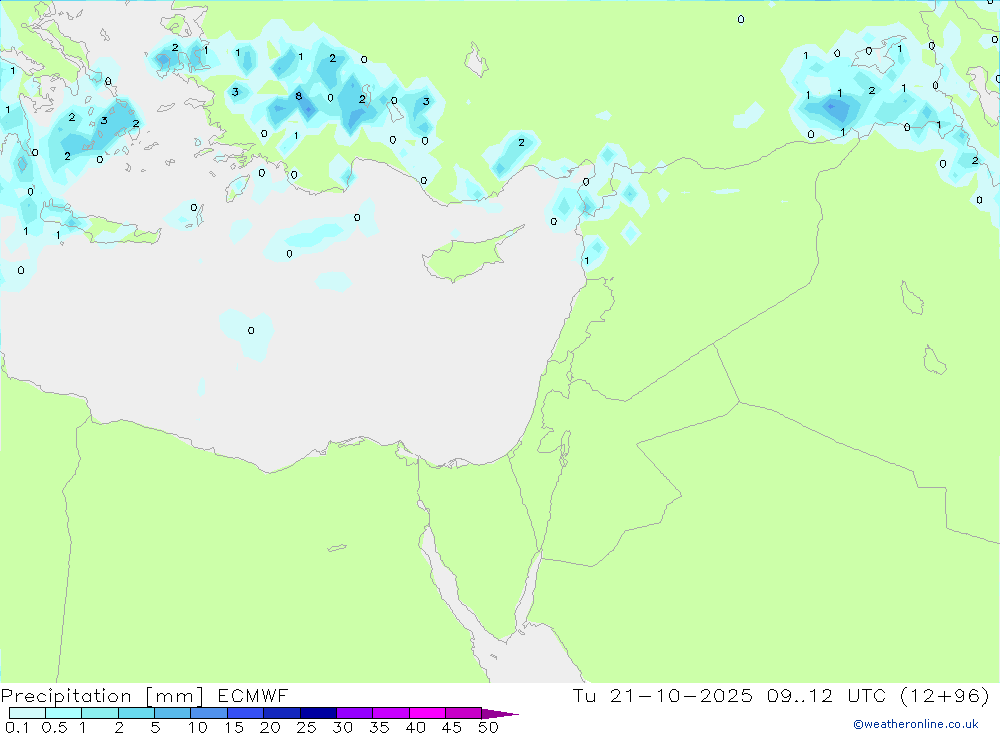The height and width of the screenshot is (733, 1000).
Task: Click the "30" legend scale label
Action: [342, 727]
